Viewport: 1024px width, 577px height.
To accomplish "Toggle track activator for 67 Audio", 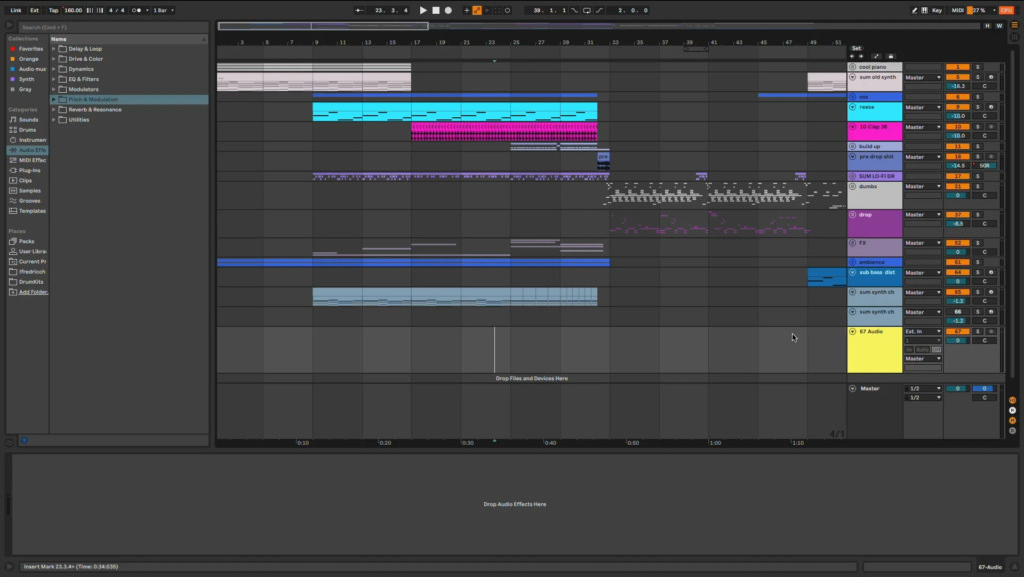I will tap(957, 331).
